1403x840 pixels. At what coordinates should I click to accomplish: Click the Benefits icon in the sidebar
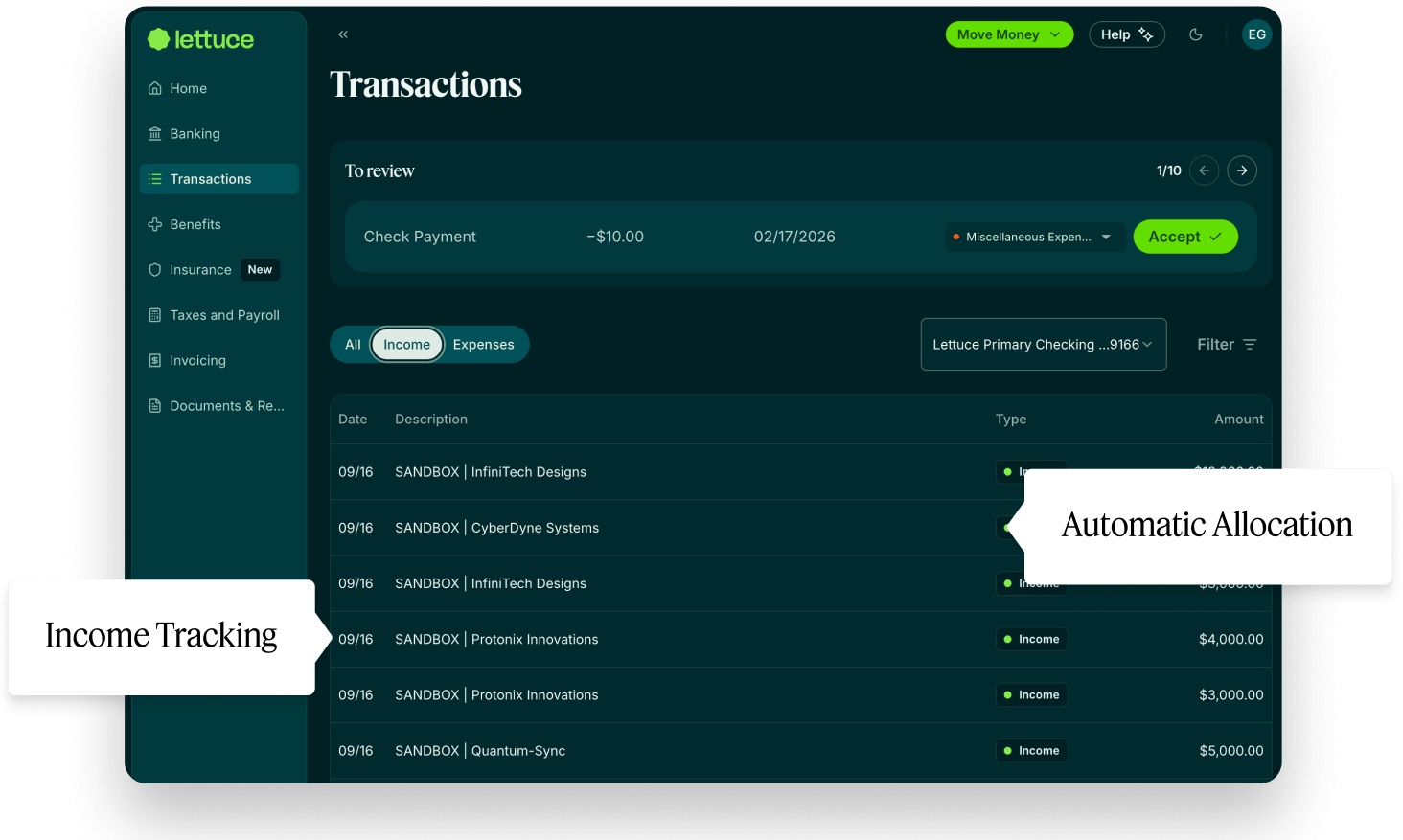point(155,224)
